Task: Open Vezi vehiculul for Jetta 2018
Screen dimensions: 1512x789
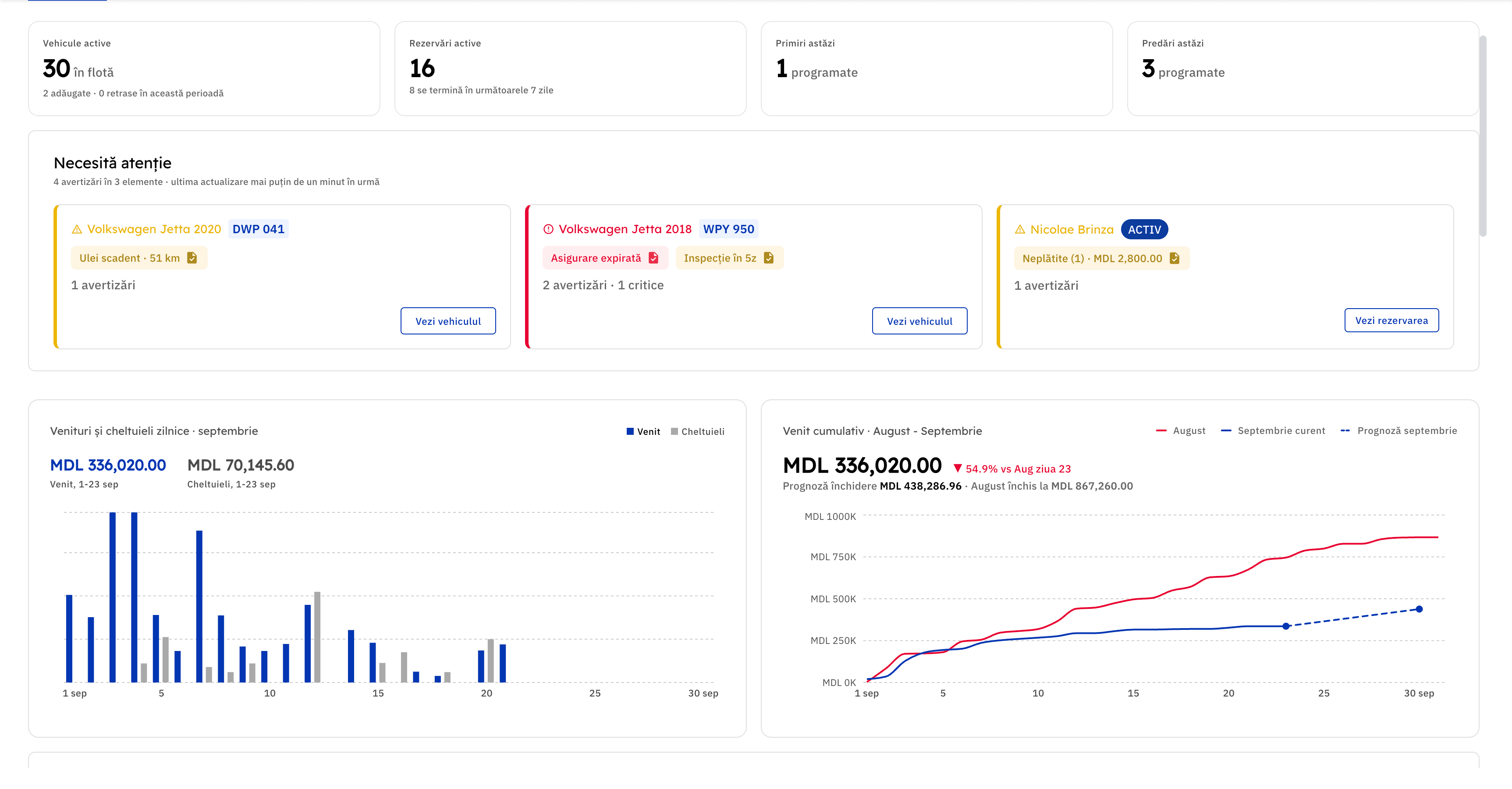Action: 919,321
